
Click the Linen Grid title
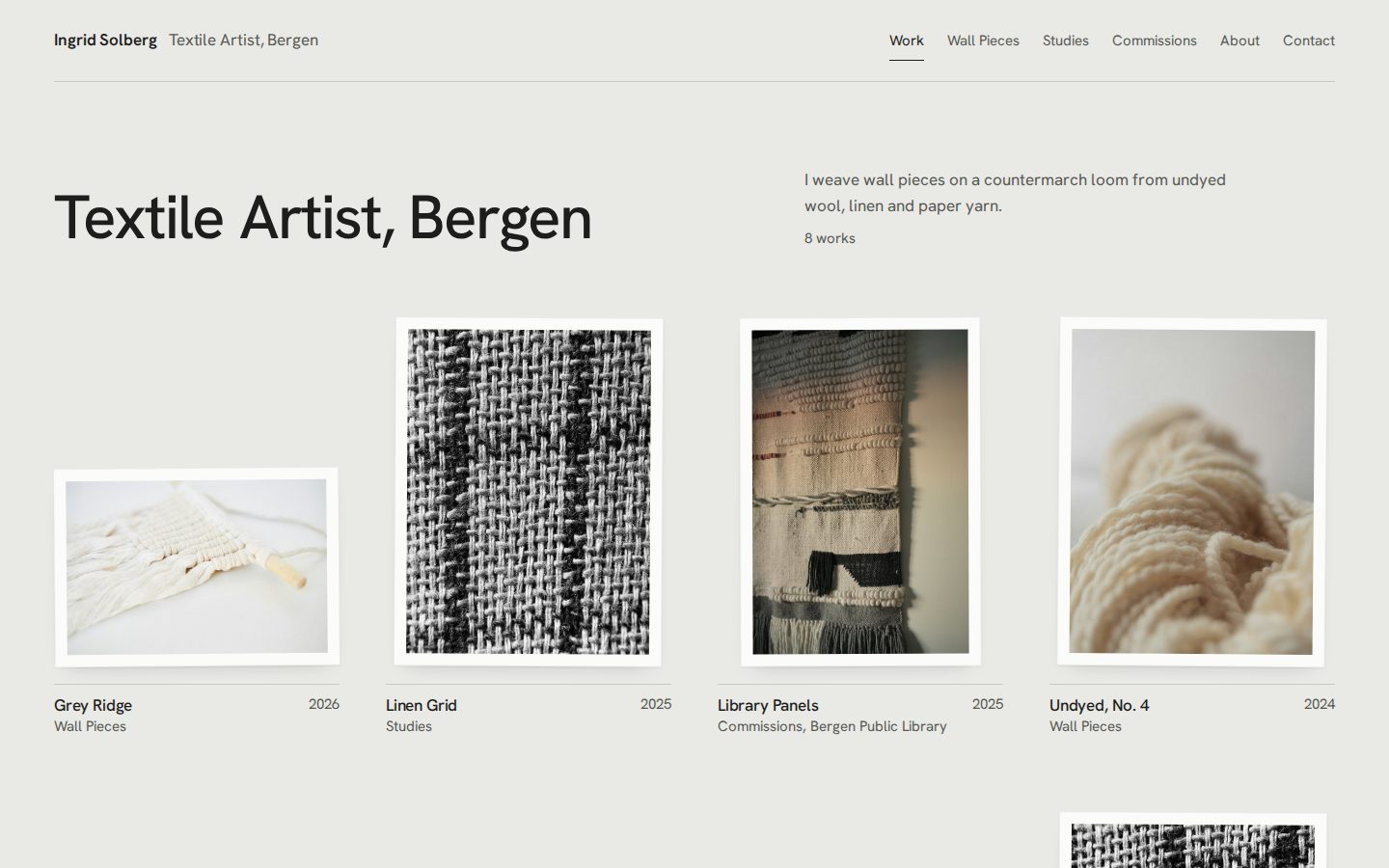(x=422, y=705)
